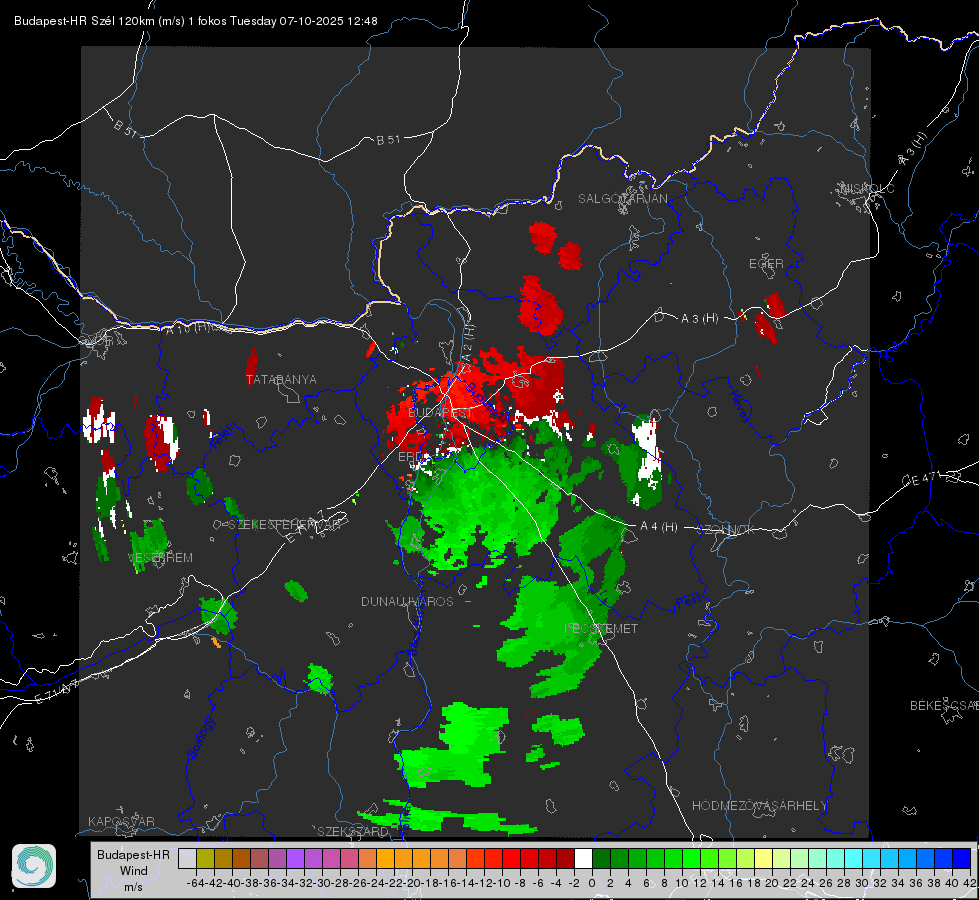Pick the olive swatch next to grey legend swatch

point(205,858)
